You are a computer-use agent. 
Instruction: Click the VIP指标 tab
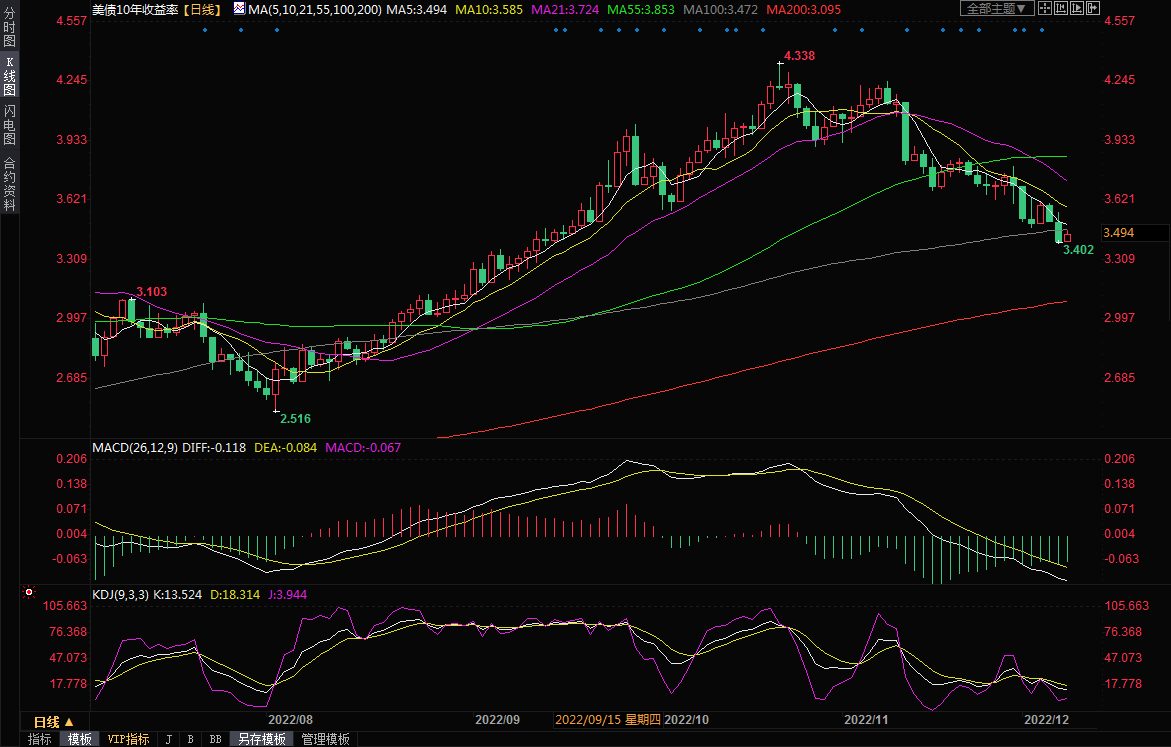point(128,740)
